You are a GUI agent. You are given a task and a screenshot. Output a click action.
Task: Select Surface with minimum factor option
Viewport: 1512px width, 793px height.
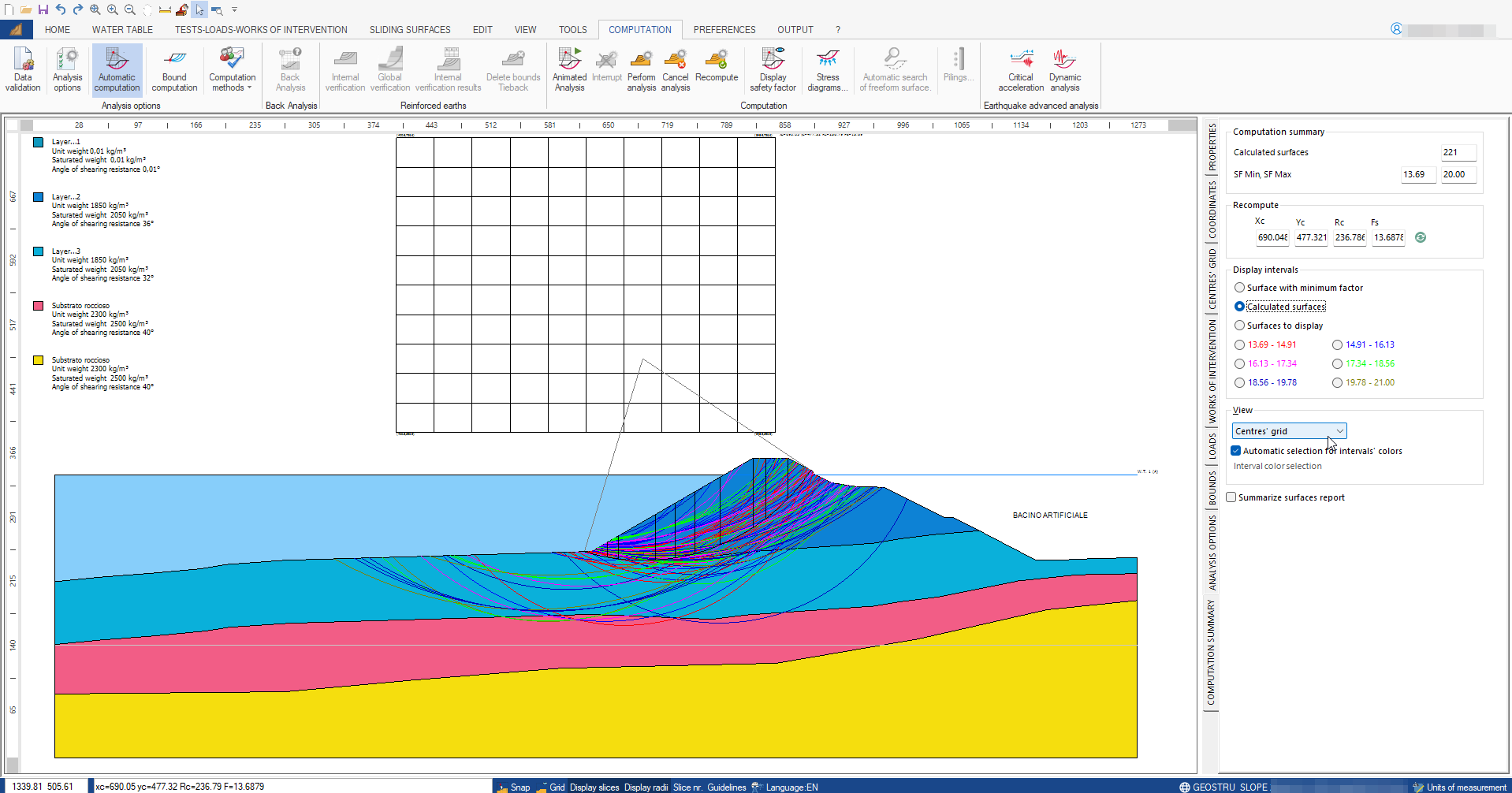1240,288
